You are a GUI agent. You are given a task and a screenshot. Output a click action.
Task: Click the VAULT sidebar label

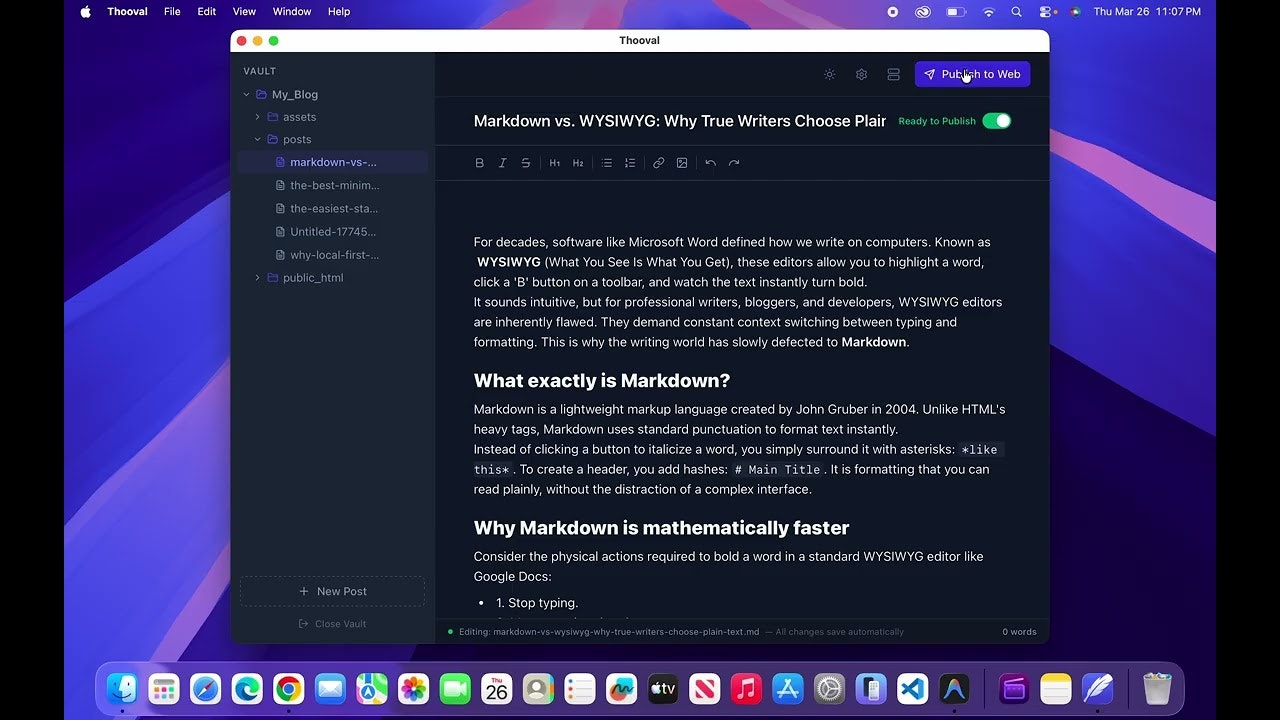pos(259,71)
